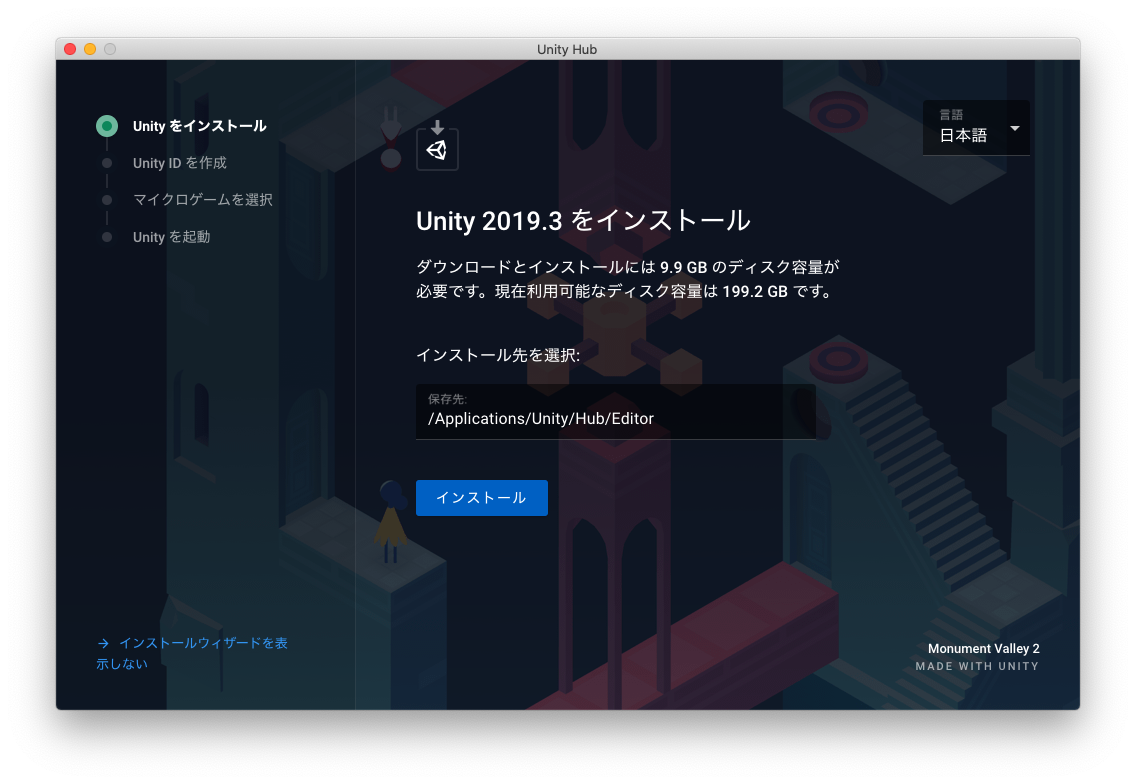
Task: Open the 日本語 language dropdown
Action: tap(976, 128)
